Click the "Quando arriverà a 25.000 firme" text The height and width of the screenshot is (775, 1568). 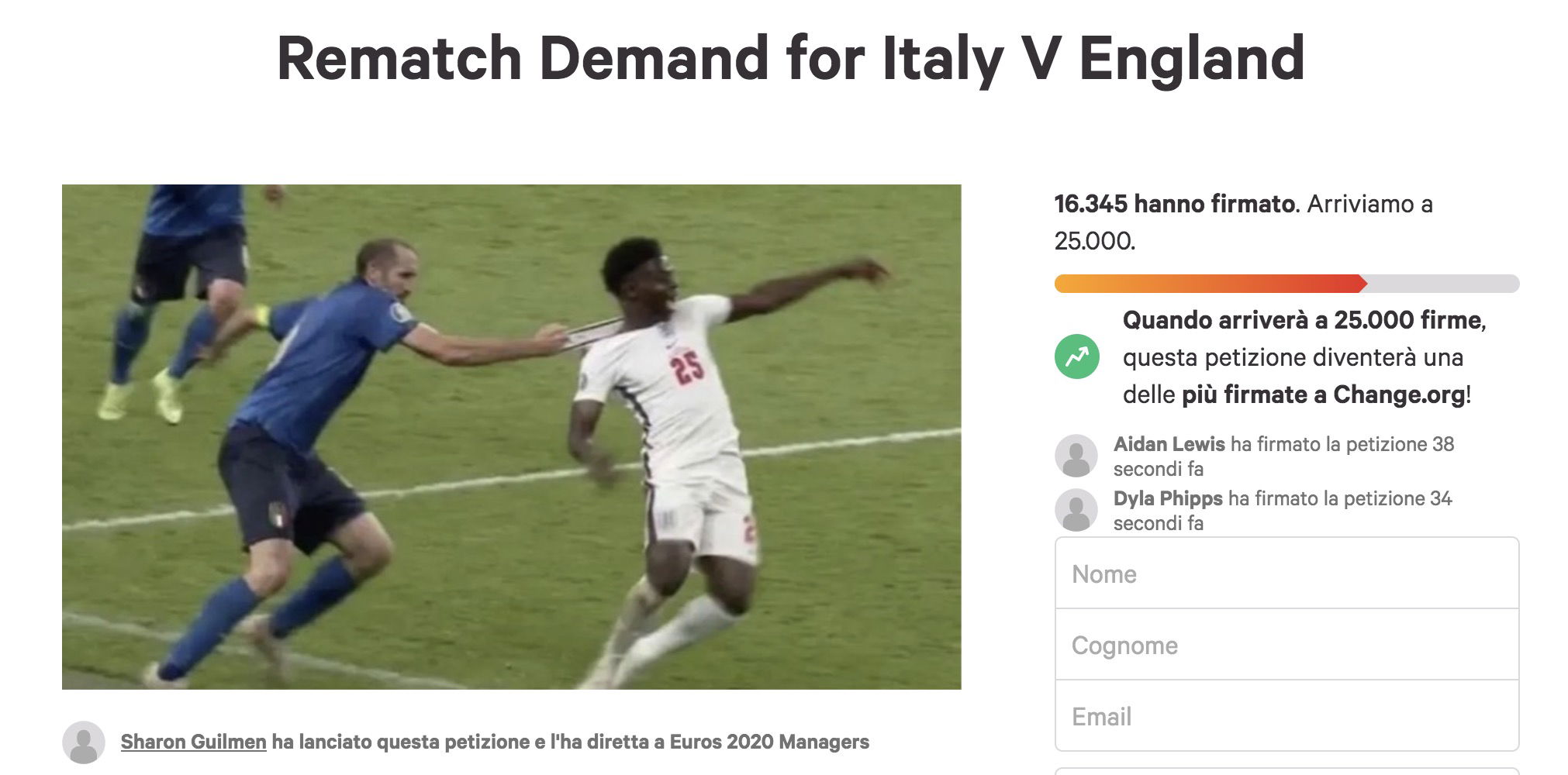point(1301,320)
